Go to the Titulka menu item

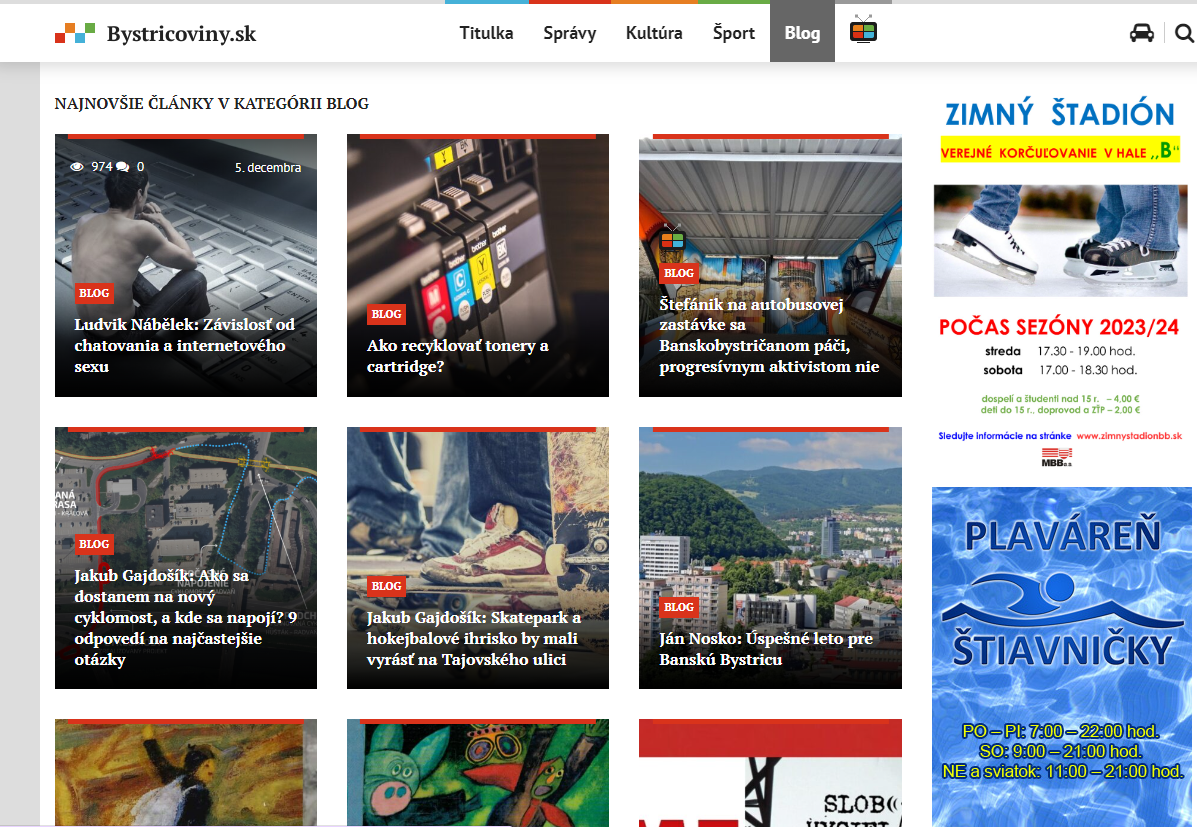click(x=486, y=33)
